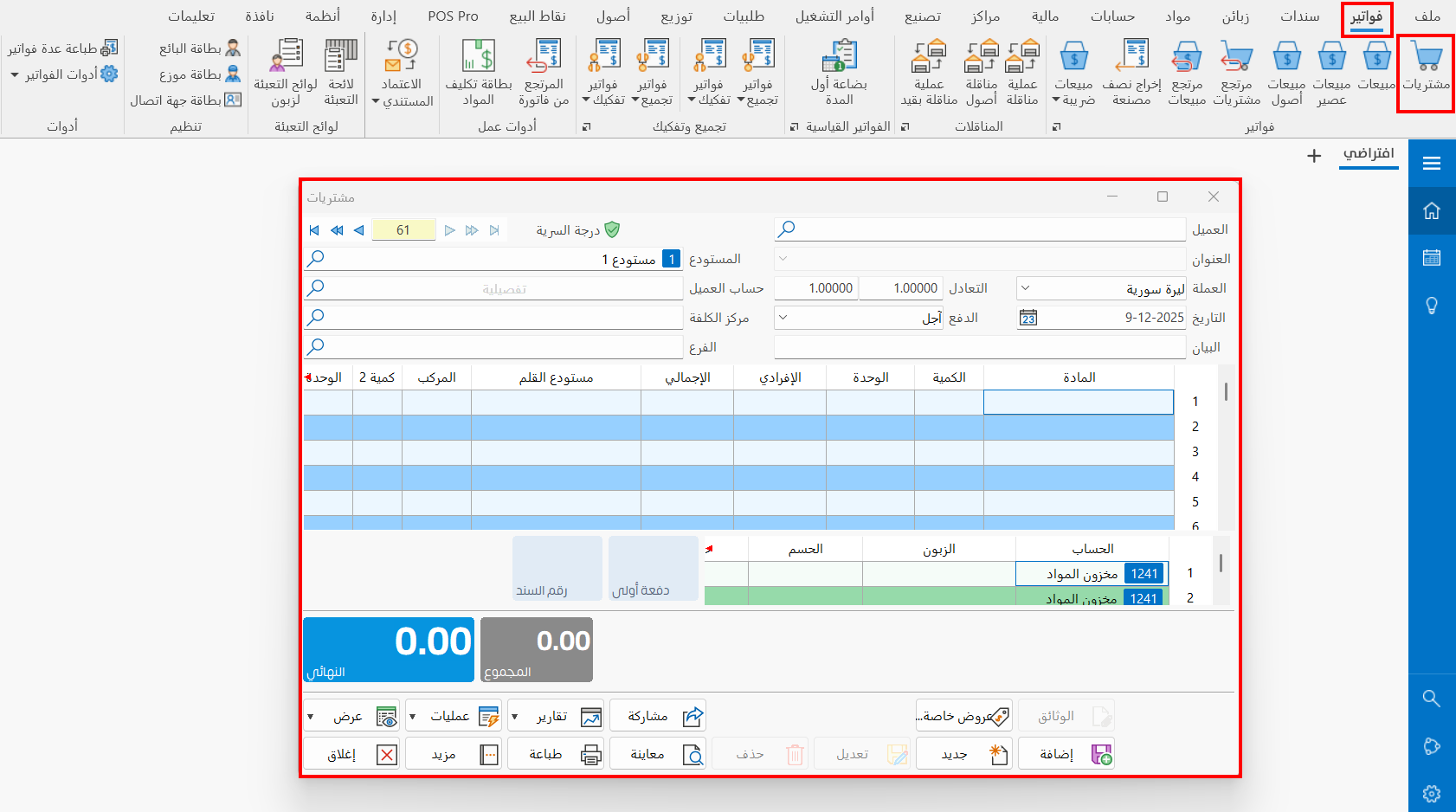Switch to the Accounts (حسابات) ribbon tab
Screen dimensions: 1456x812
pos(1111,16)
